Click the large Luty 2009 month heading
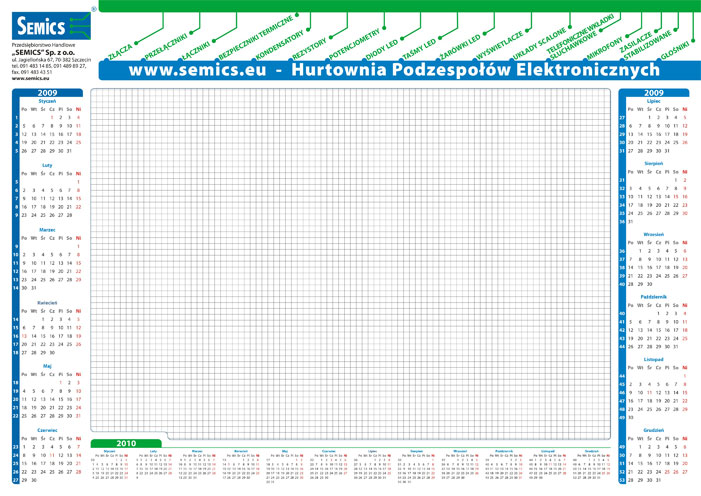701x496 pixels. (47, 165)
